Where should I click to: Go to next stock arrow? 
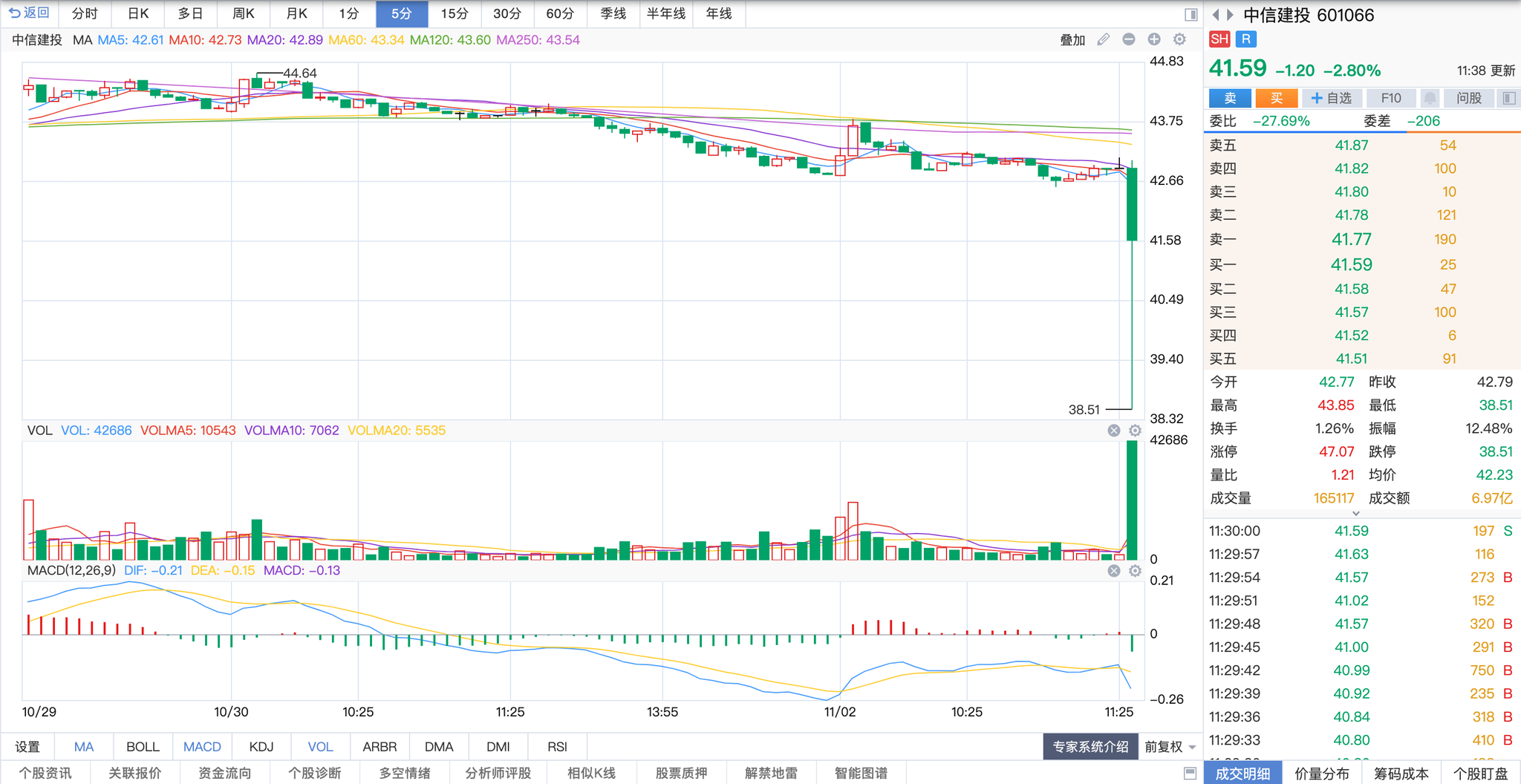pyautogui.click(x=1230, y=15)
